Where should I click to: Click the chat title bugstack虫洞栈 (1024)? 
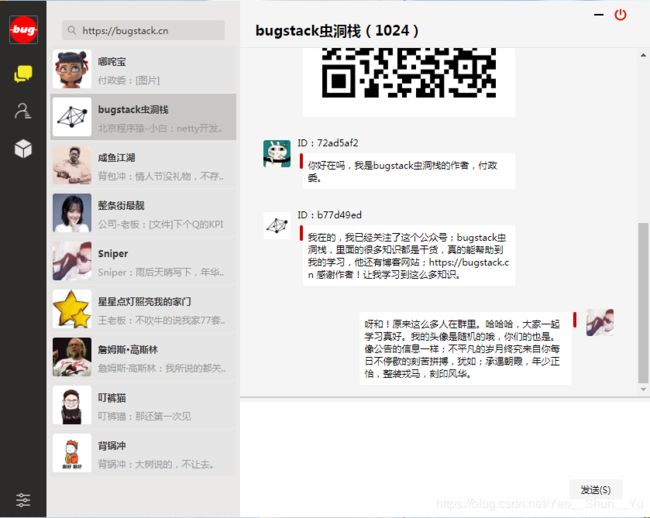click(x=337, y=31)
